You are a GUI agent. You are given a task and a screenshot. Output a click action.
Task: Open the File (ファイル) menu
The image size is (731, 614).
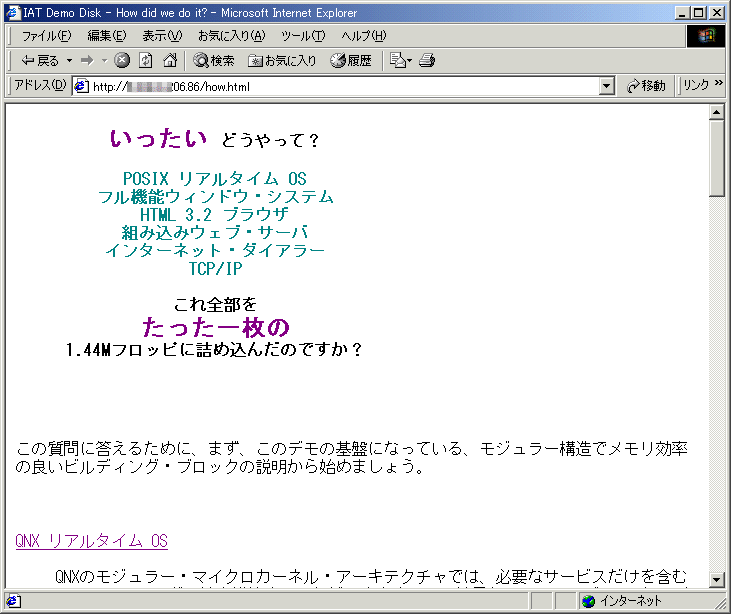coord(47,36)
